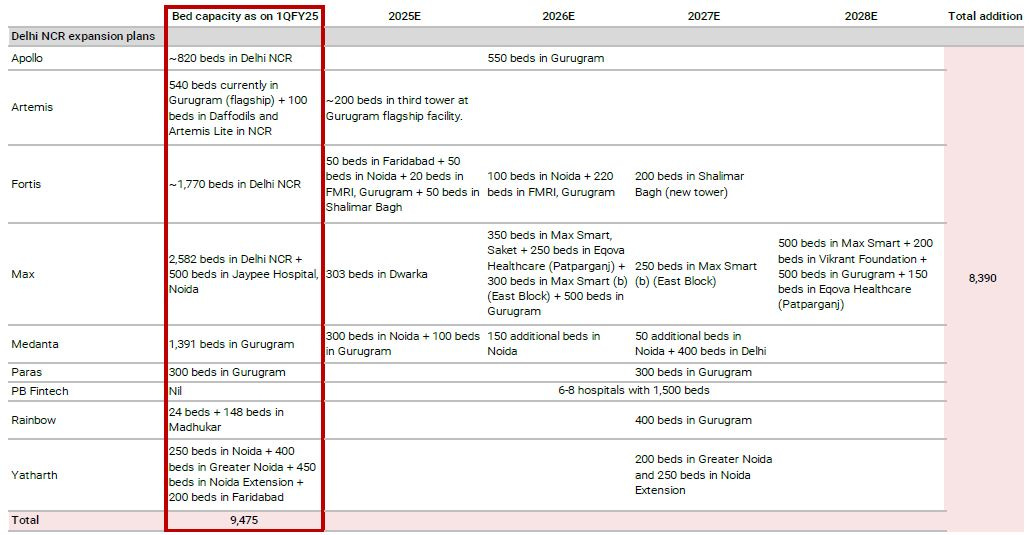The image size is (1030, 535).
Task: Click the 'Total addition' column header
Action: (985, 16)
